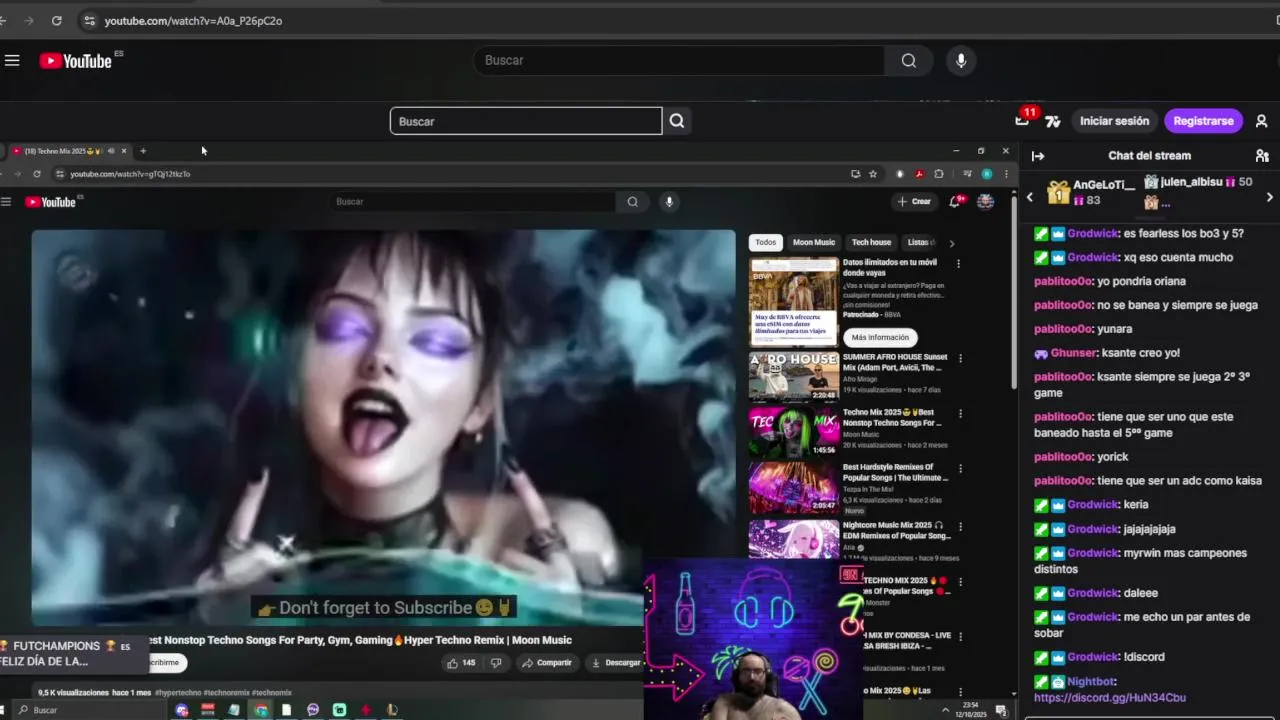Reload the outer browser page

[x=56, y=20]
